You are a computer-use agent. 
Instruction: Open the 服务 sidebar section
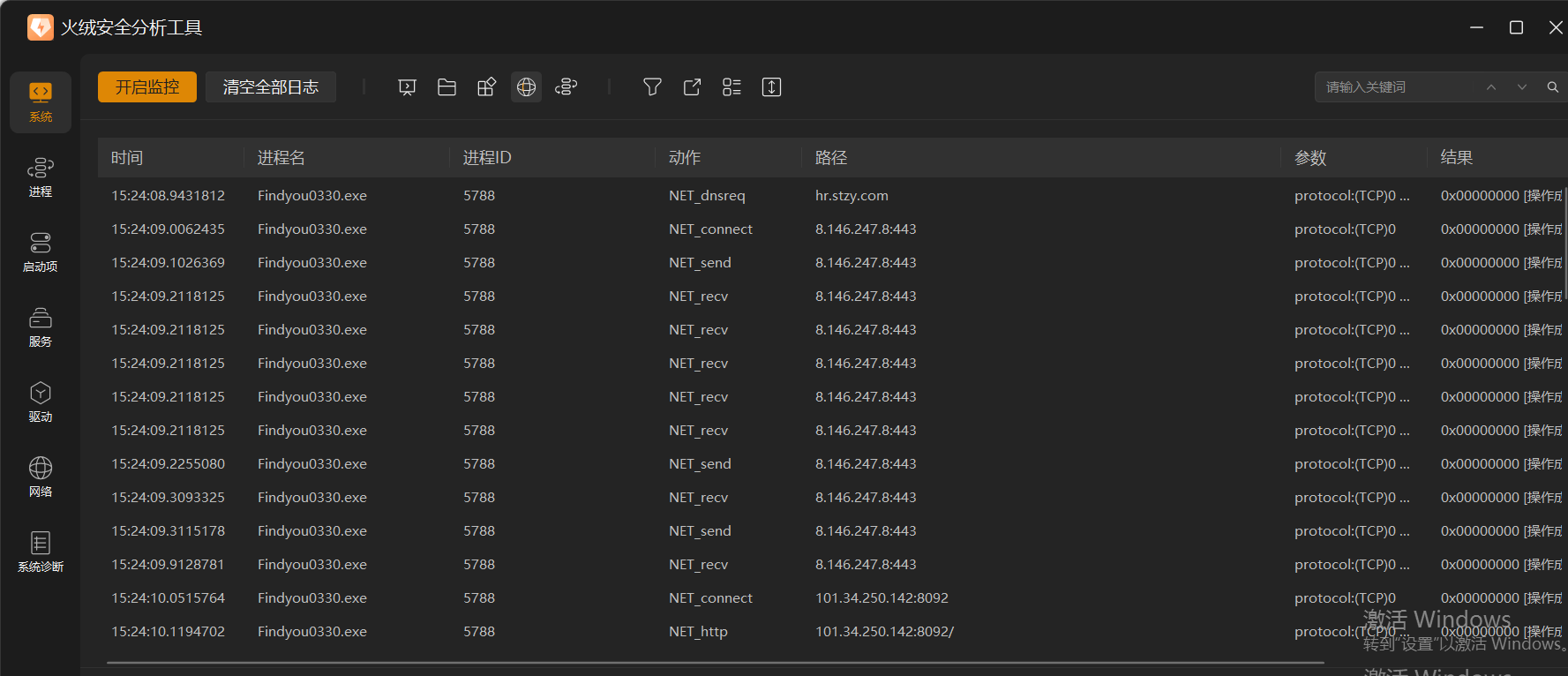(x=41, y=327)
